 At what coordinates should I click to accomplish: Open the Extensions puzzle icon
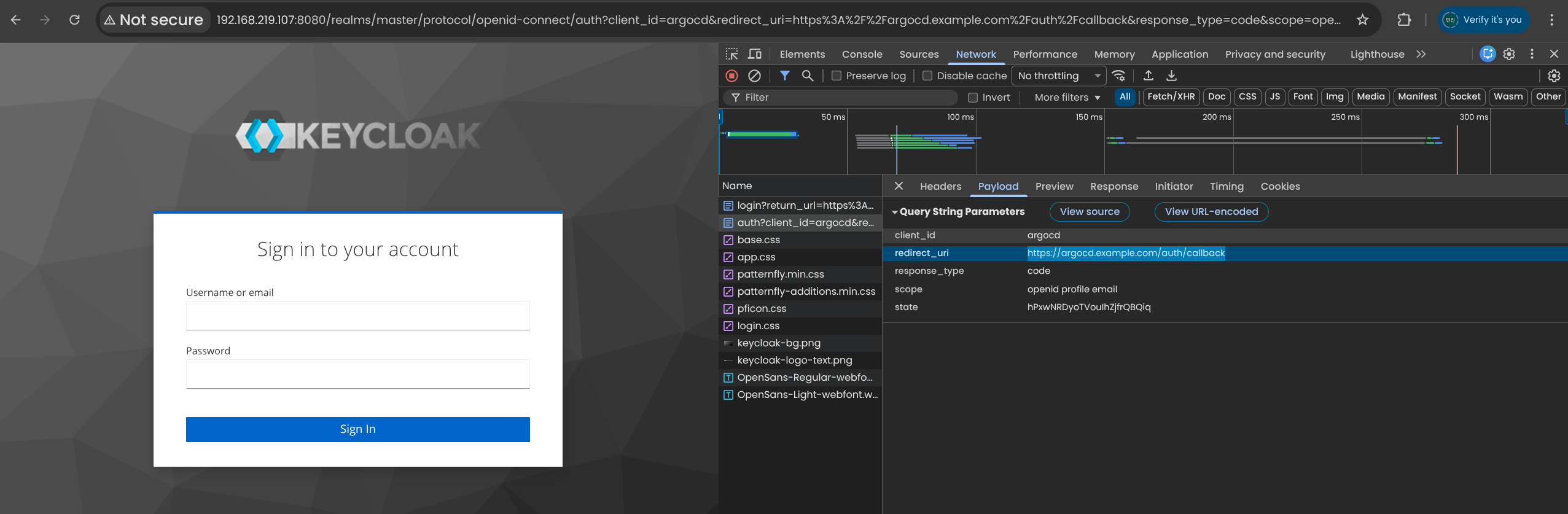pos(1404,20)
